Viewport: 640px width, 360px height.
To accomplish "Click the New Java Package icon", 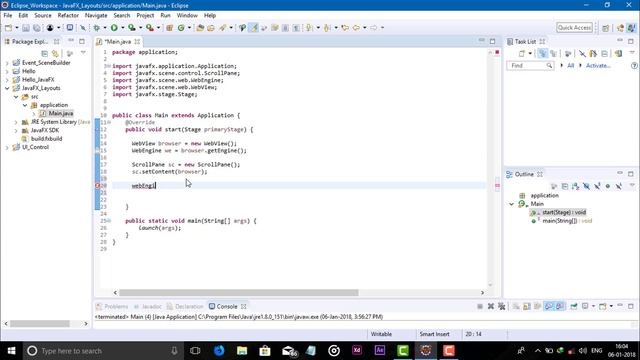I will (x=169, y=28).
